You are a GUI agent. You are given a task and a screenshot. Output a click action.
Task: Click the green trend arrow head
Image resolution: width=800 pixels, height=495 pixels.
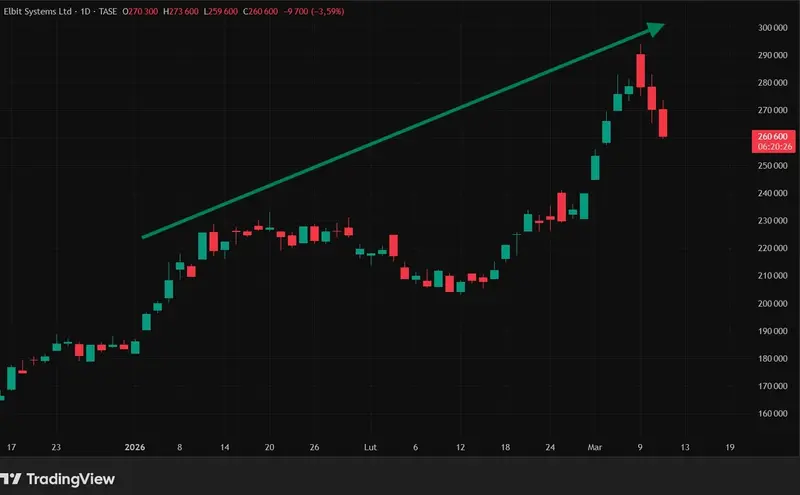(655, 29)
